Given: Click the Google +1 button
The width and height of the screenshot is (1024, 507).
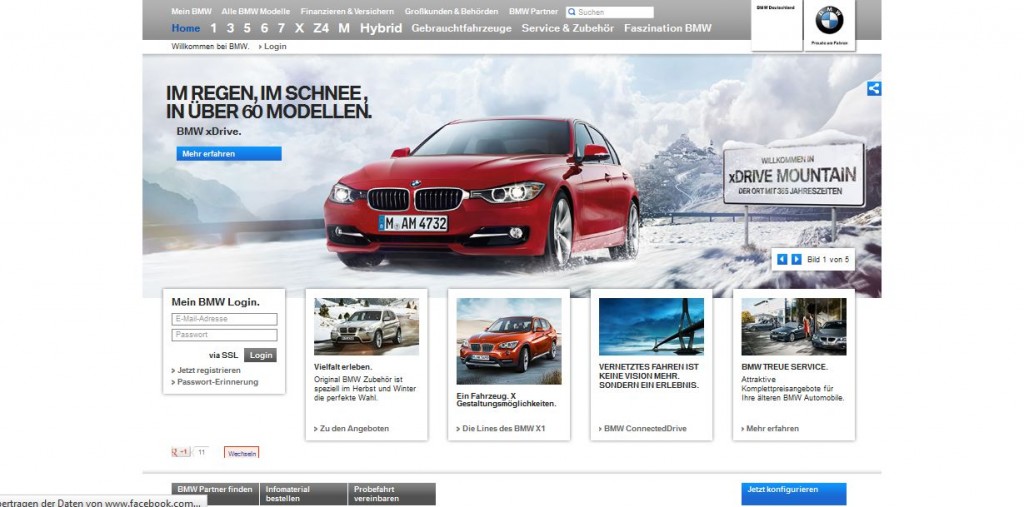Looking at the screenshot, I should coord(181,452).
